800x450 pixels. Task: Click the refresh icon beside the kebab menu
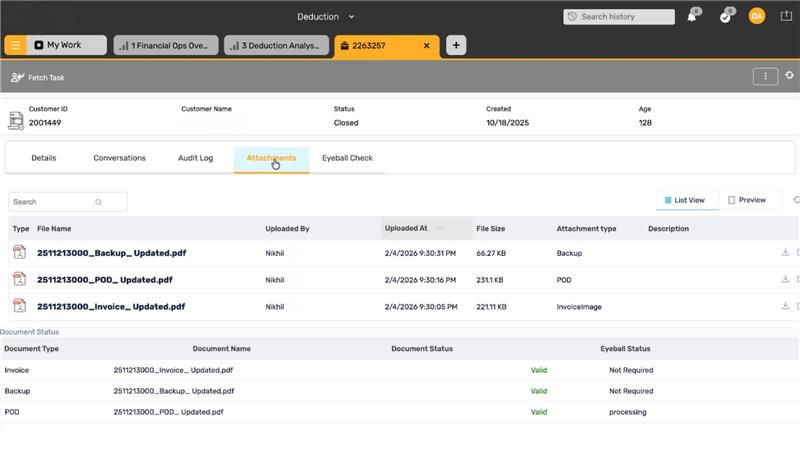tap(790, 76)
